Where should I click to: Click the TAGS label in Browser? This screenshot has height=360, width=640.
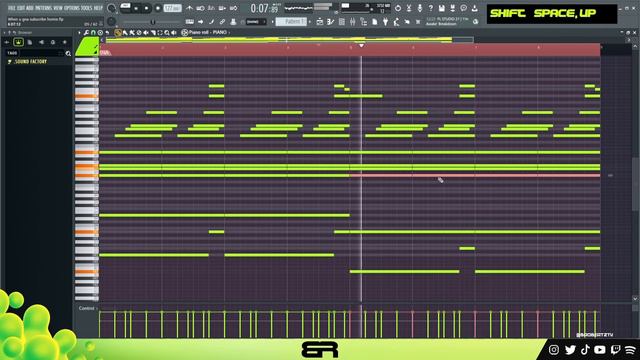[x=12, y=53]
